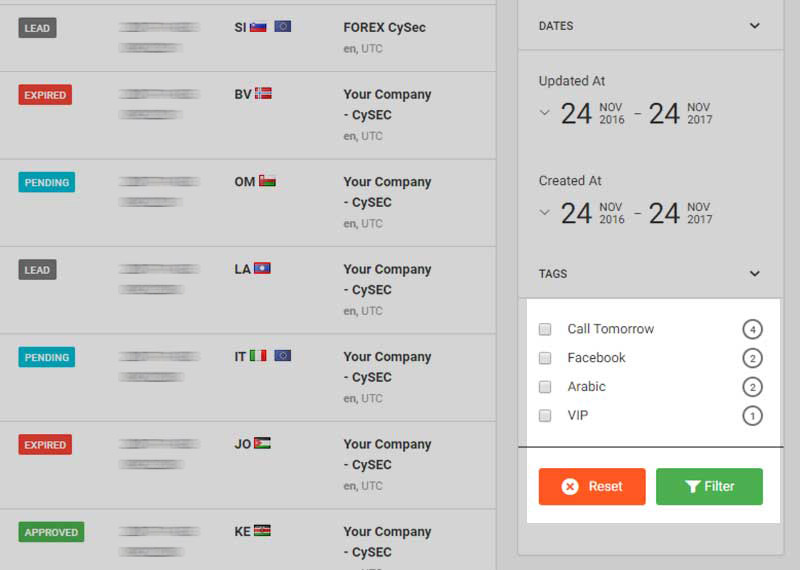The image size is (800, 570).
Task: Click the Laos flag icon next to LA
Action: (262, 269)
